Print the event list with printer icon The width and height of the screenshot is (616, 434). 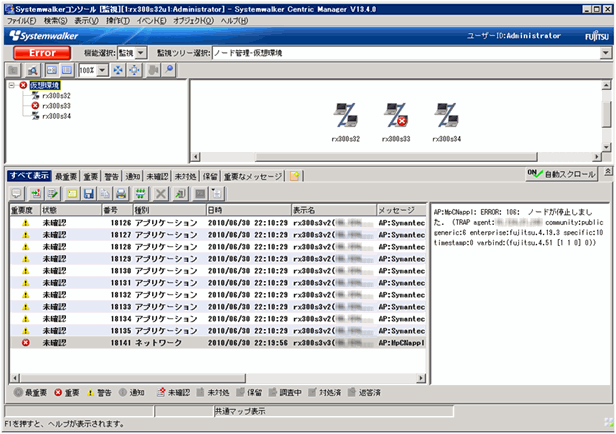(x=121, y=193)
